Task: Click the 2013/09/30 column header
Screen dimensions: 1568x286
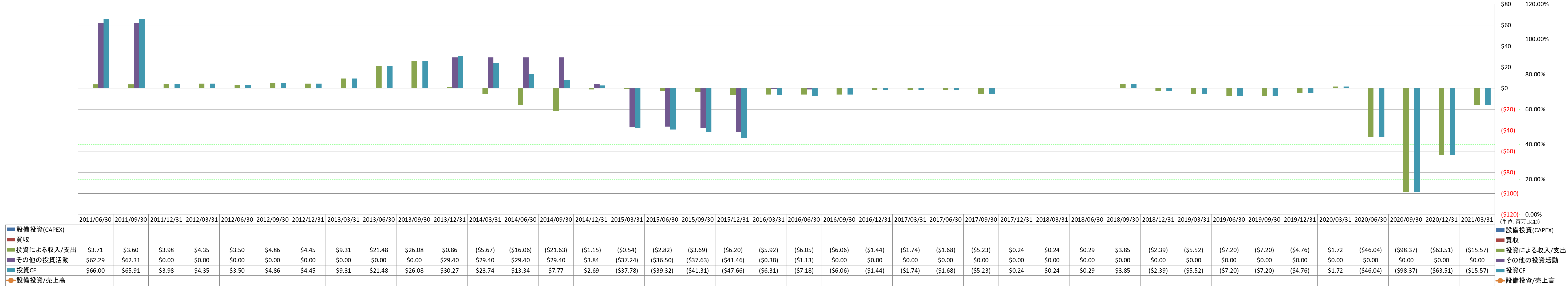Action: point(414,220)
